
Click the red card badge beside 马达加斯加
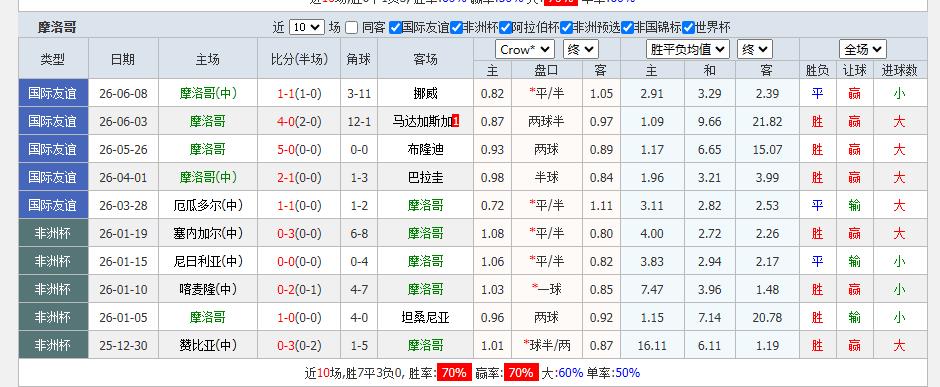[456, 122]
